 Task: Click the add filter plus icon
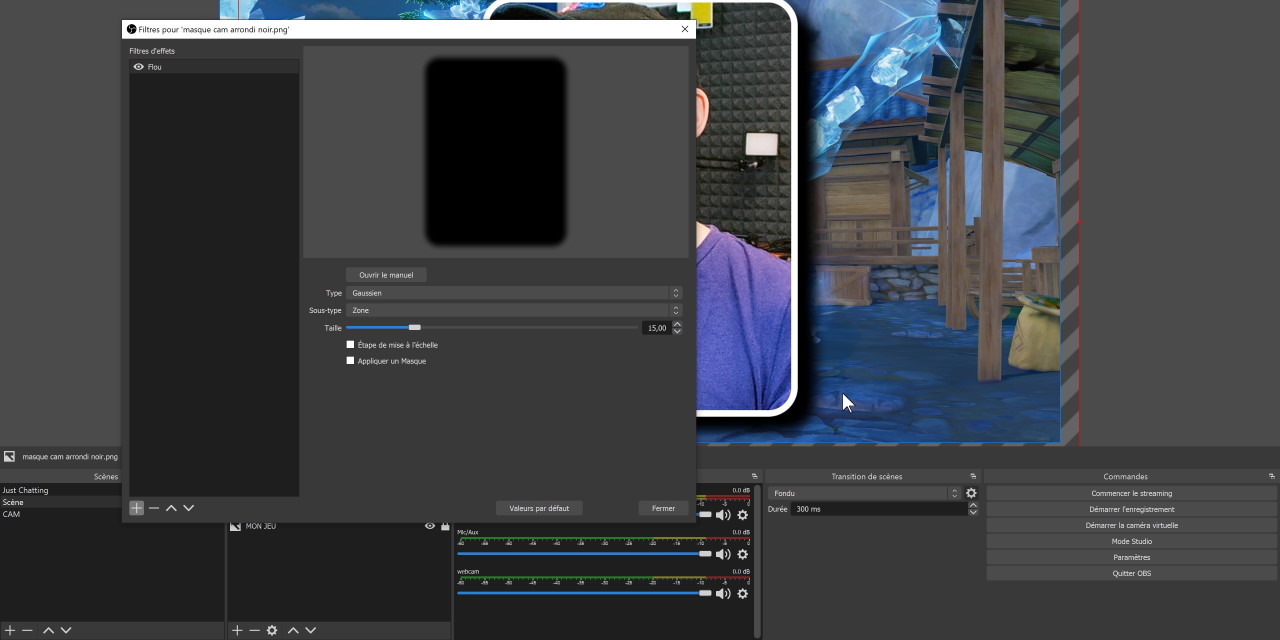[x=137, y=508]
